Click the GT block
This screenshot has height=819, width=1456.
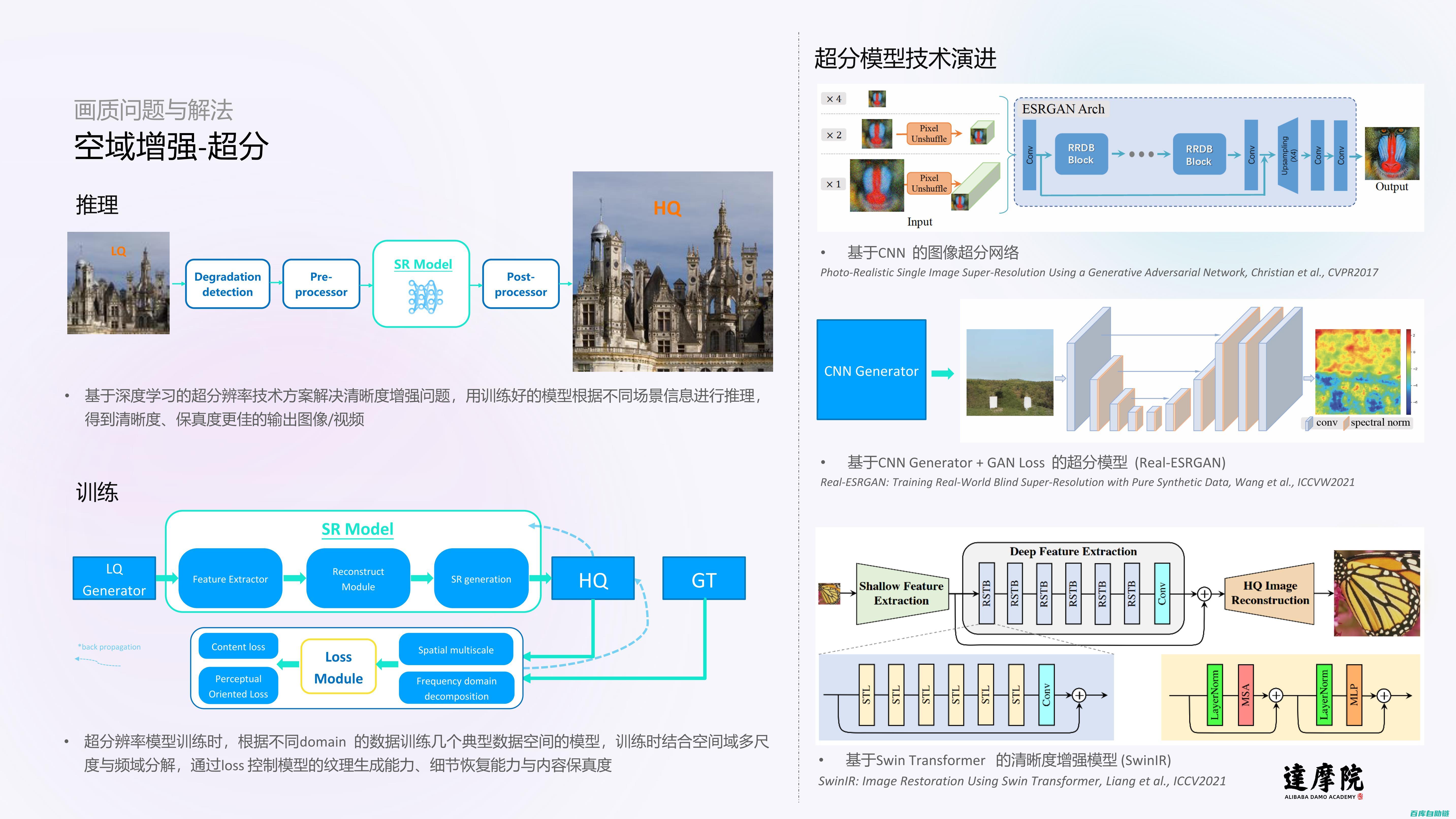[704, 579]
